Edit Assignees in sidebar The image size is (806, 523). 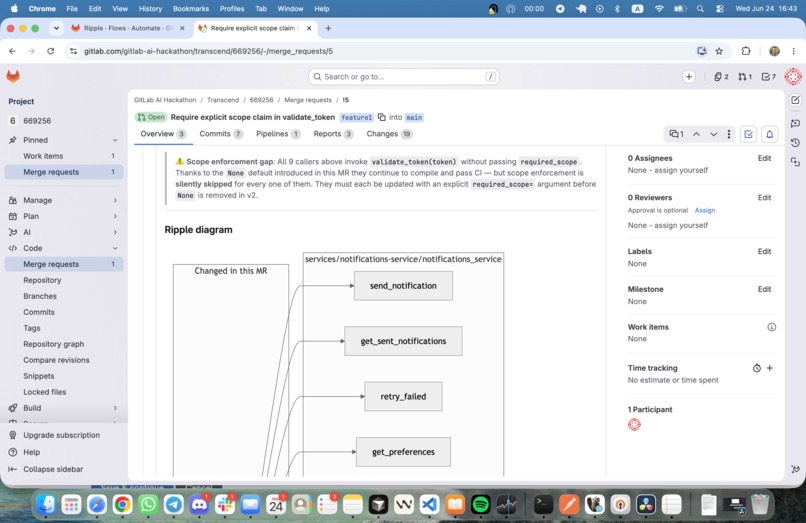tap(764, 158)
